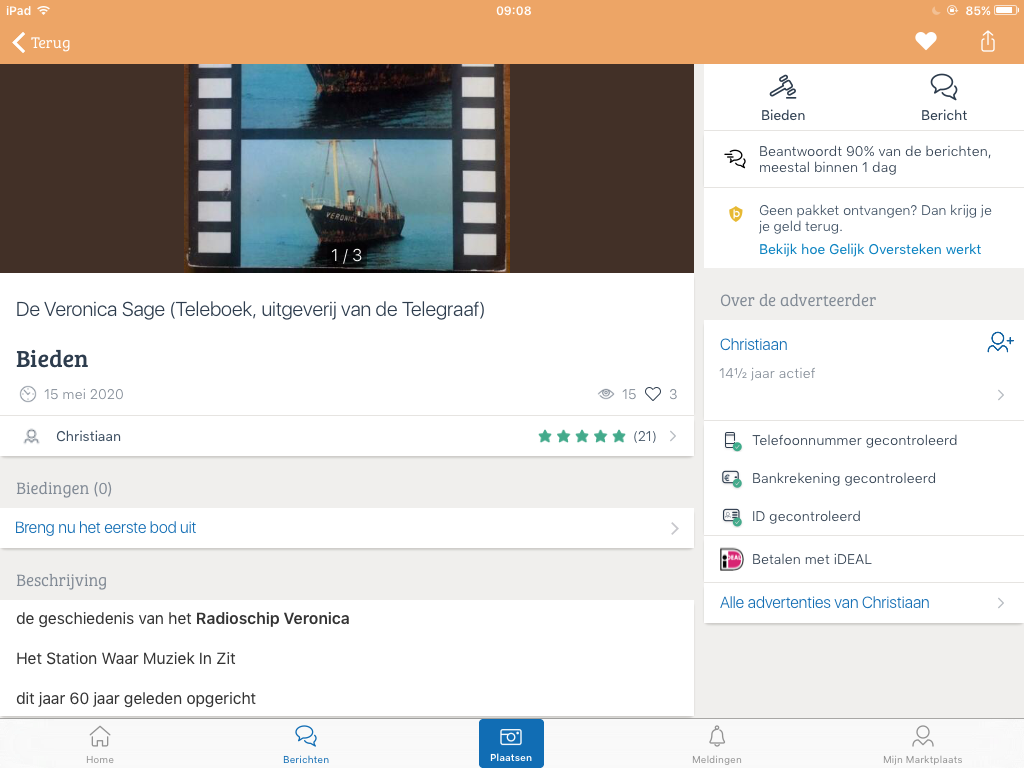The height and width of the screenshot is (768, 1024).
Task: Tap the Plaatsen camera button
Action: pos(511,743)
